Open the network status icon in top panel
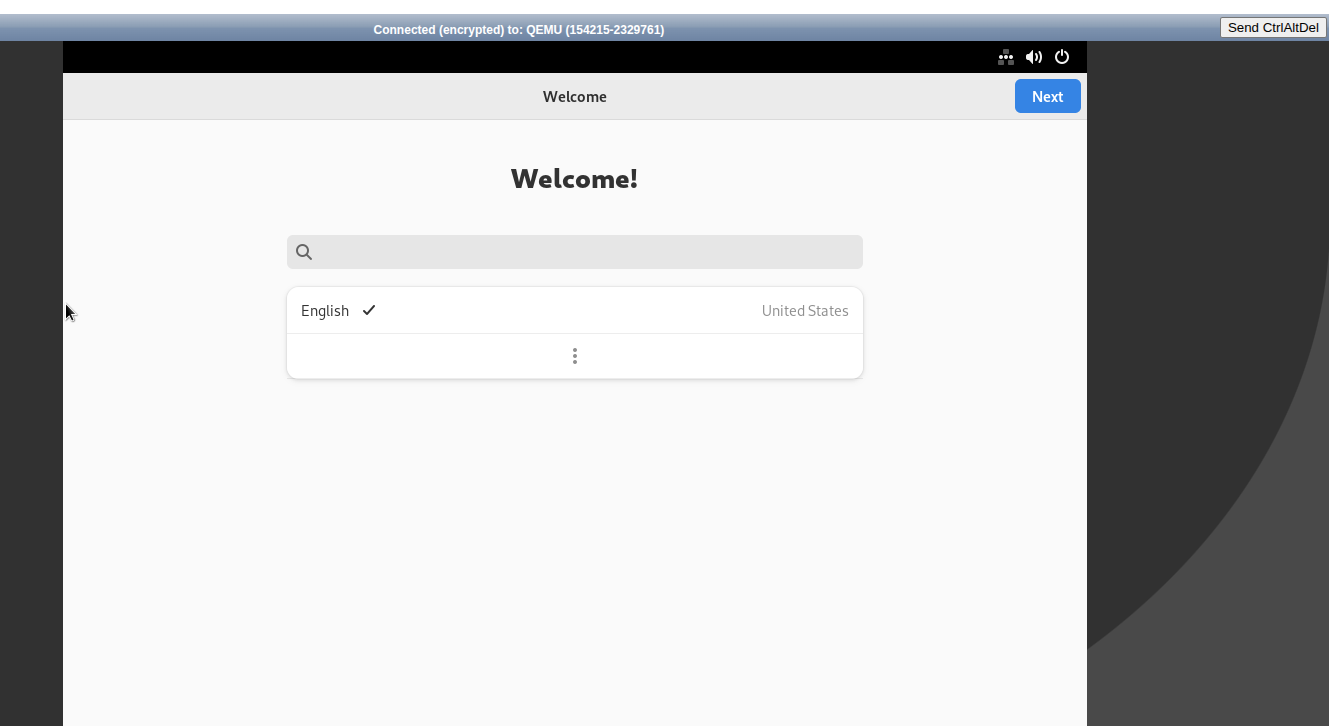 (x=1005, y=57)
